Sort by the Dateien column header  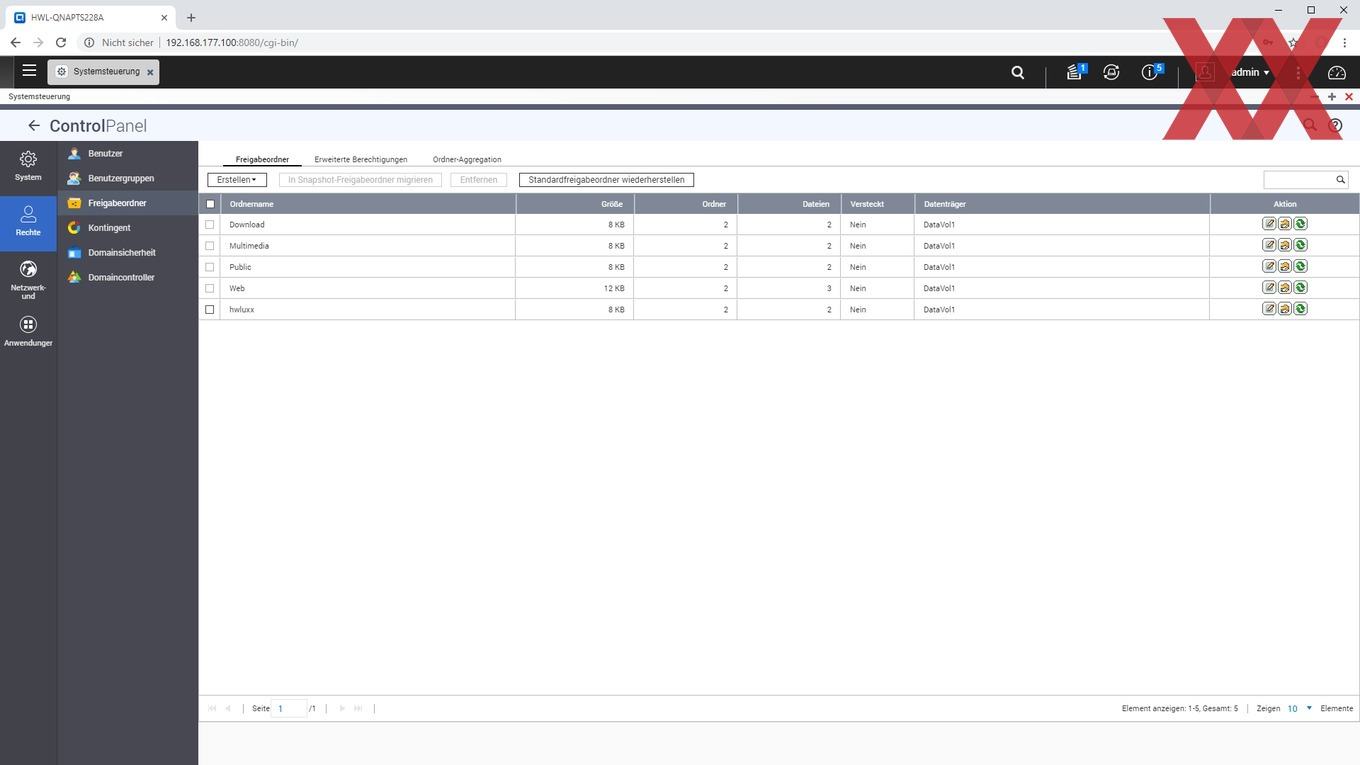(789, 204)
